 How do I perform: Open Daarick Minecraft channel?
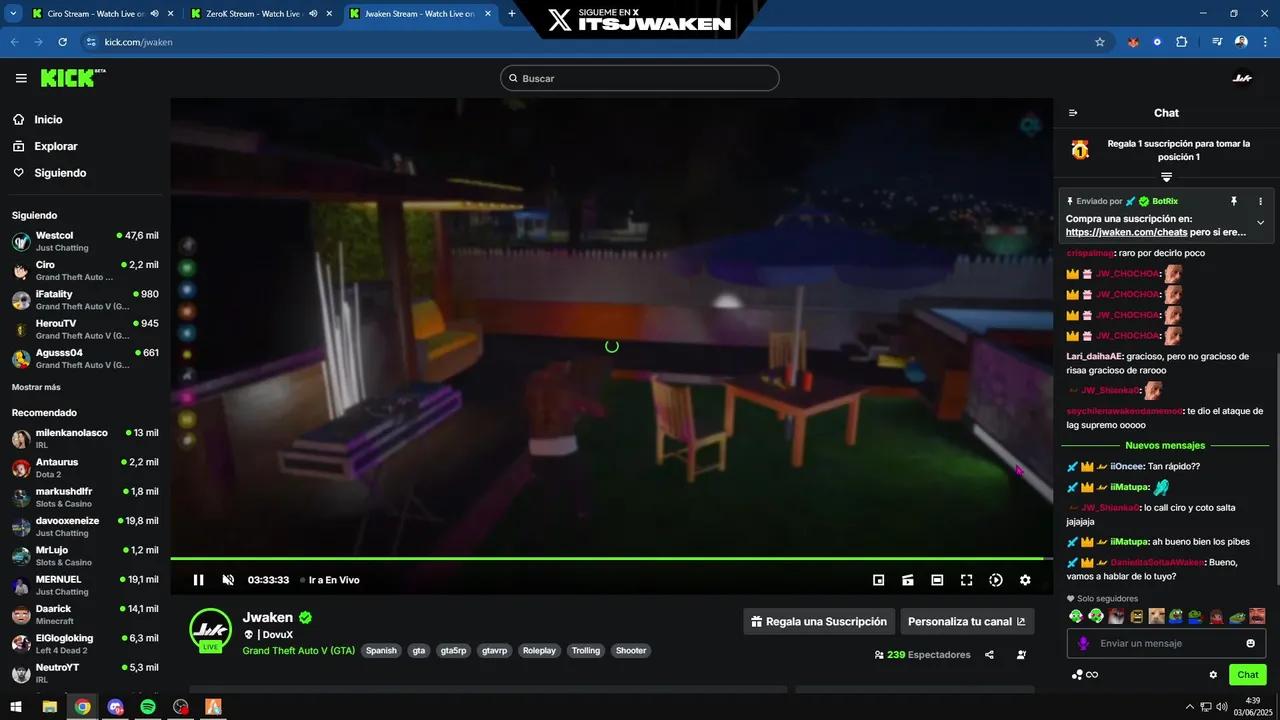[85, 614]
